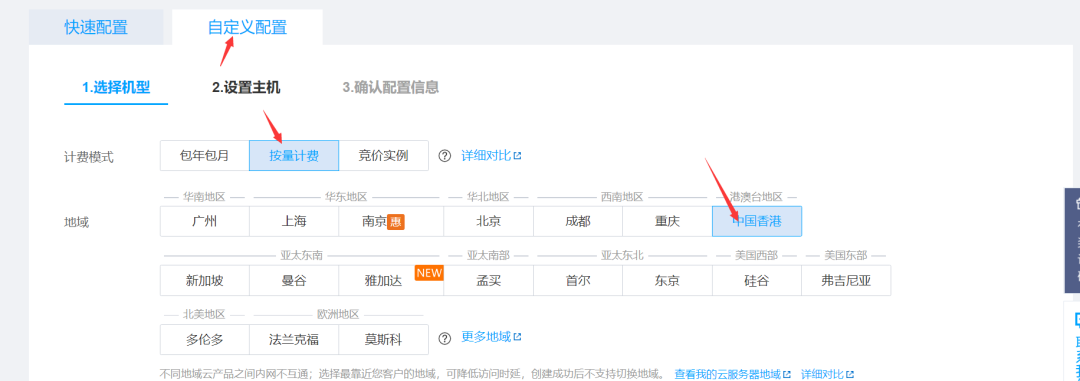Click the 华南地区 group heading
The width and height of the screenshot is (1080, 381).
(205, 197)
